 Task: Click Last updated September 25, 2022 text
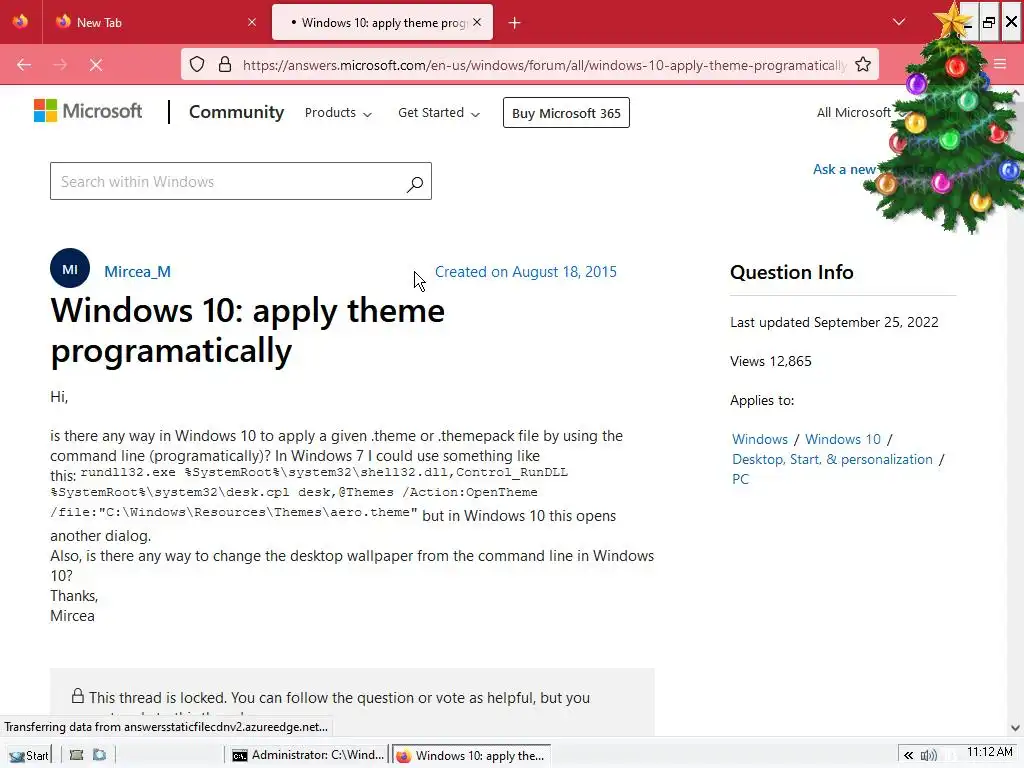pos(834,323)
